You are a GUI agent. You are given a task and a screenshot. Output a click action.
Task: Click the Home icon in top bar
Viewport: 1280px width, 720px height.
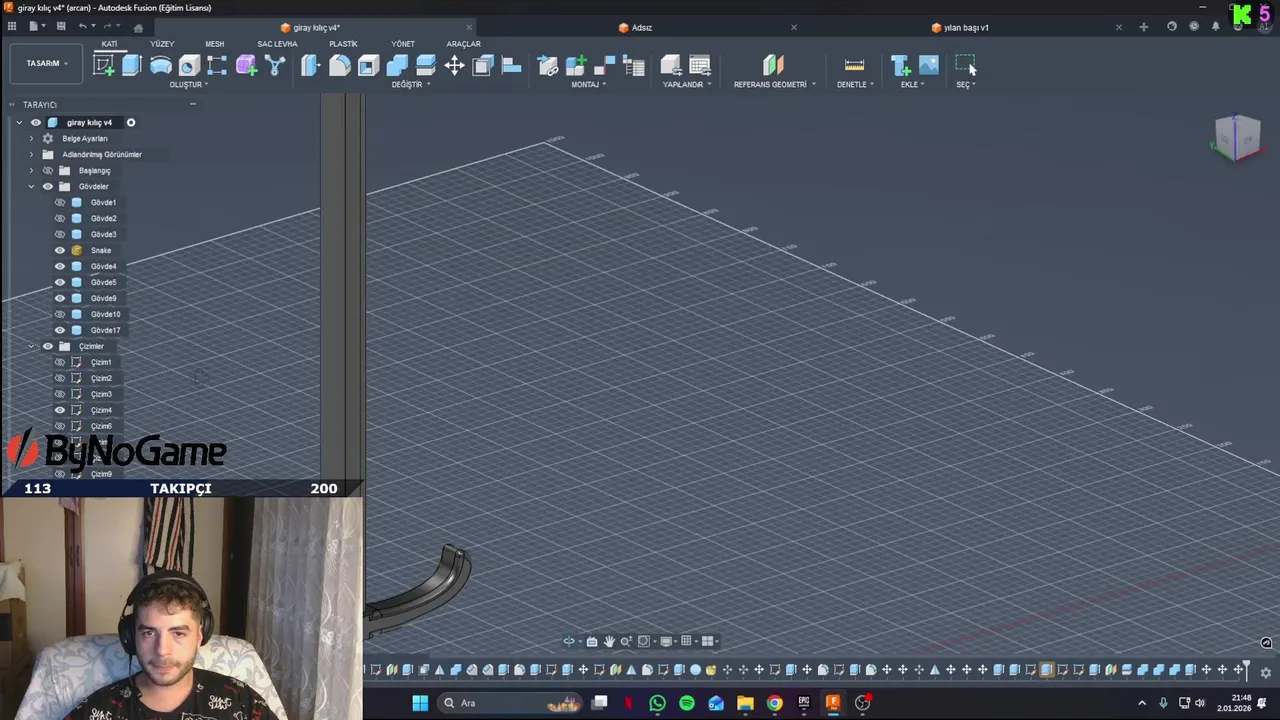[138, 27]
